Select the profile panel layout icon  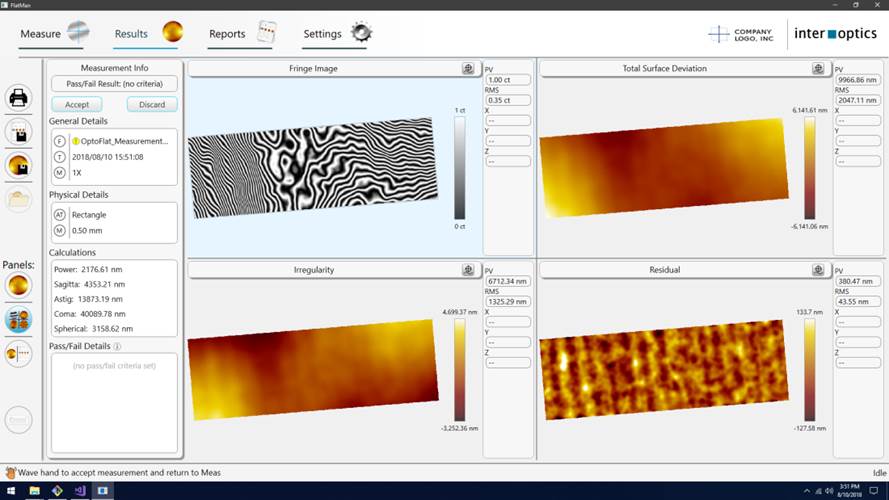18,353
